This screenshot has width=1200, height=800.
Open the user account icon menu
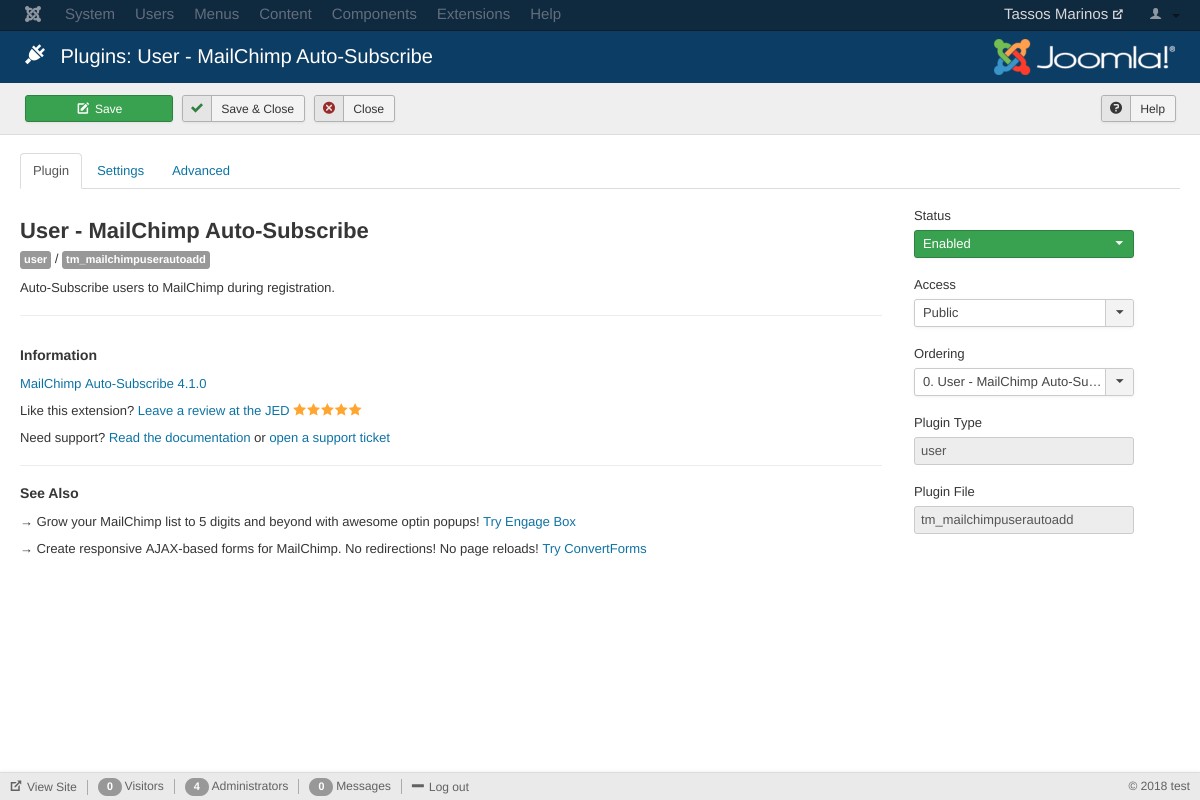pos(1155,14)
